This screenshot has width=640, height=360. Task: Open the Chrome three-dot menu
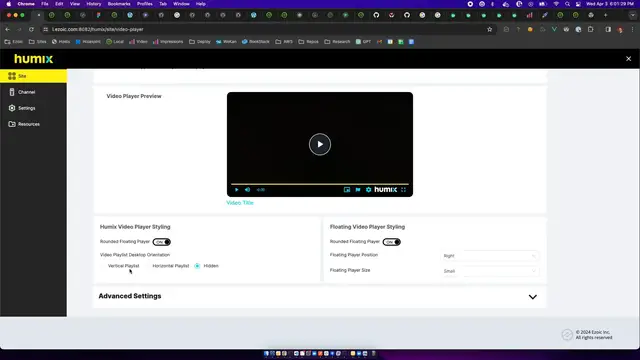pyautogui.click(x=632, y=29)
